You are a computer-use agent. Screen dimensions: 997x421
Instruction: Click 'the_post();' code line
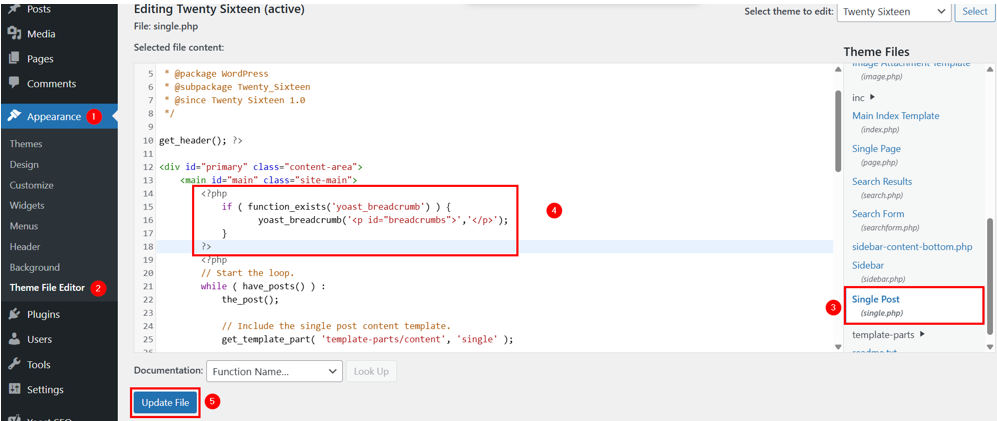[x=250, y=299]
